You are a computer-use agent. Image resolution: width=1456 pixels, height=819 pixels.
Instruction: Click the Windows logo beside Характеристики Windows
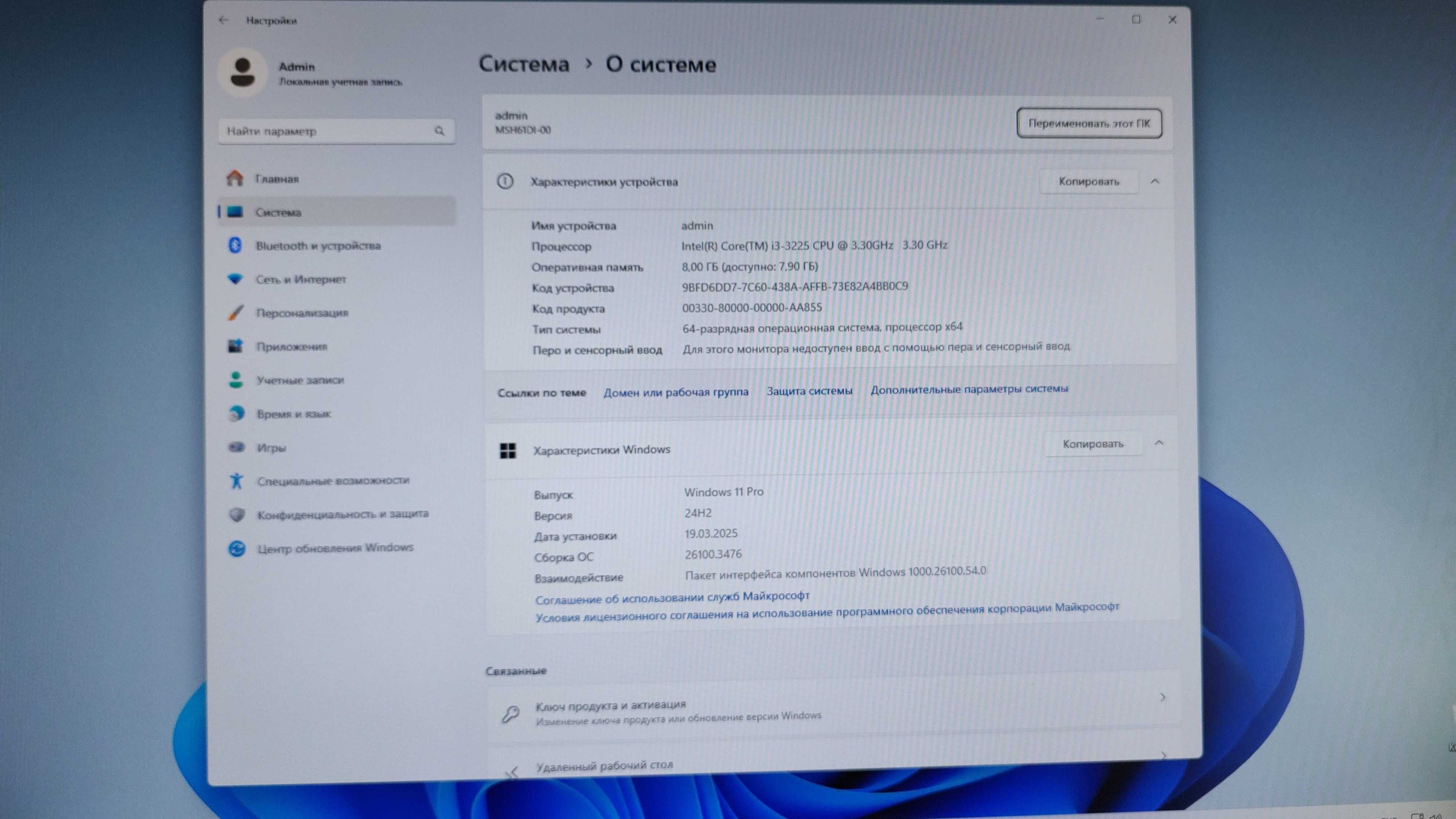tap(507, 451)
